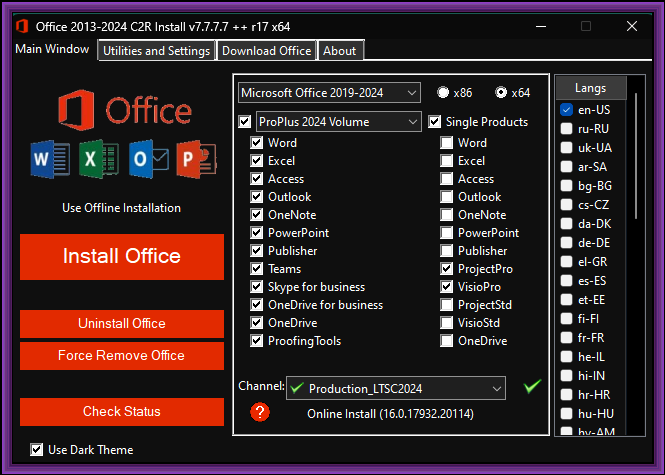Uncheck PowerPoint in ProPlus list
The image size is (665, 475).
coord(257,232)
